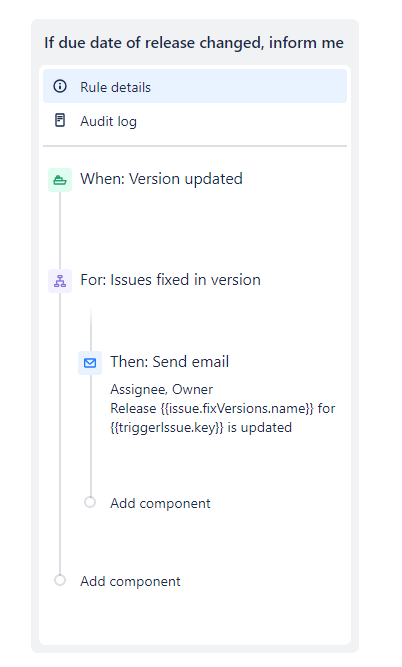Click the circle beside the bottom Add component
This screenshot has width=402, height=667.
pos(60,580)
